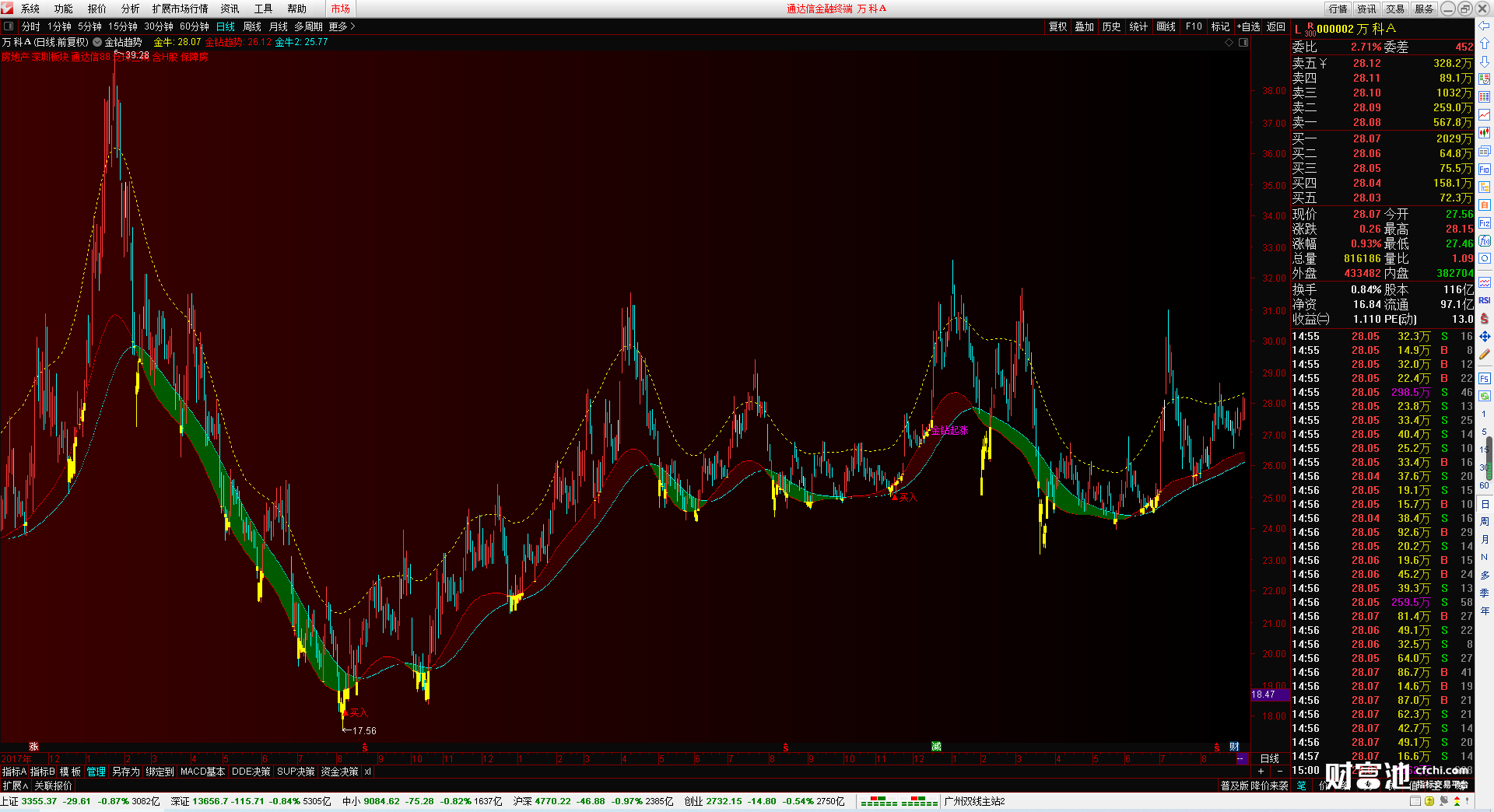
Task: Switch to 分时 intraday chart
Action: [x=31, y=26]
